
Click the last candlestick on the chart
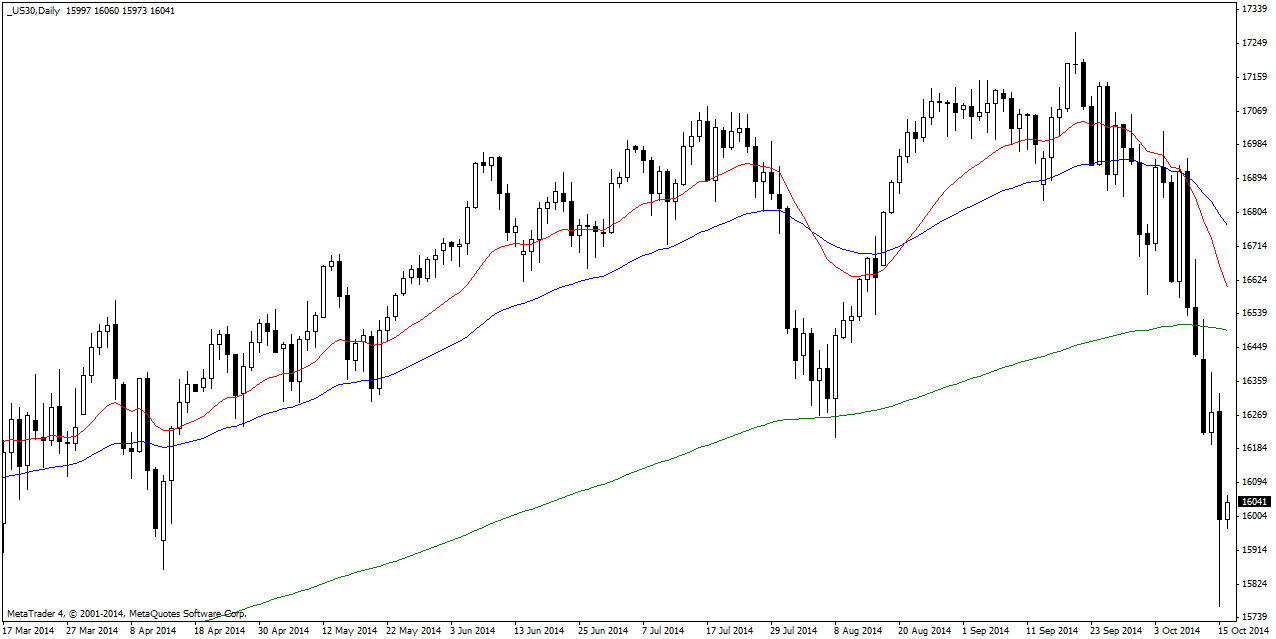[x=1228, y=510]
